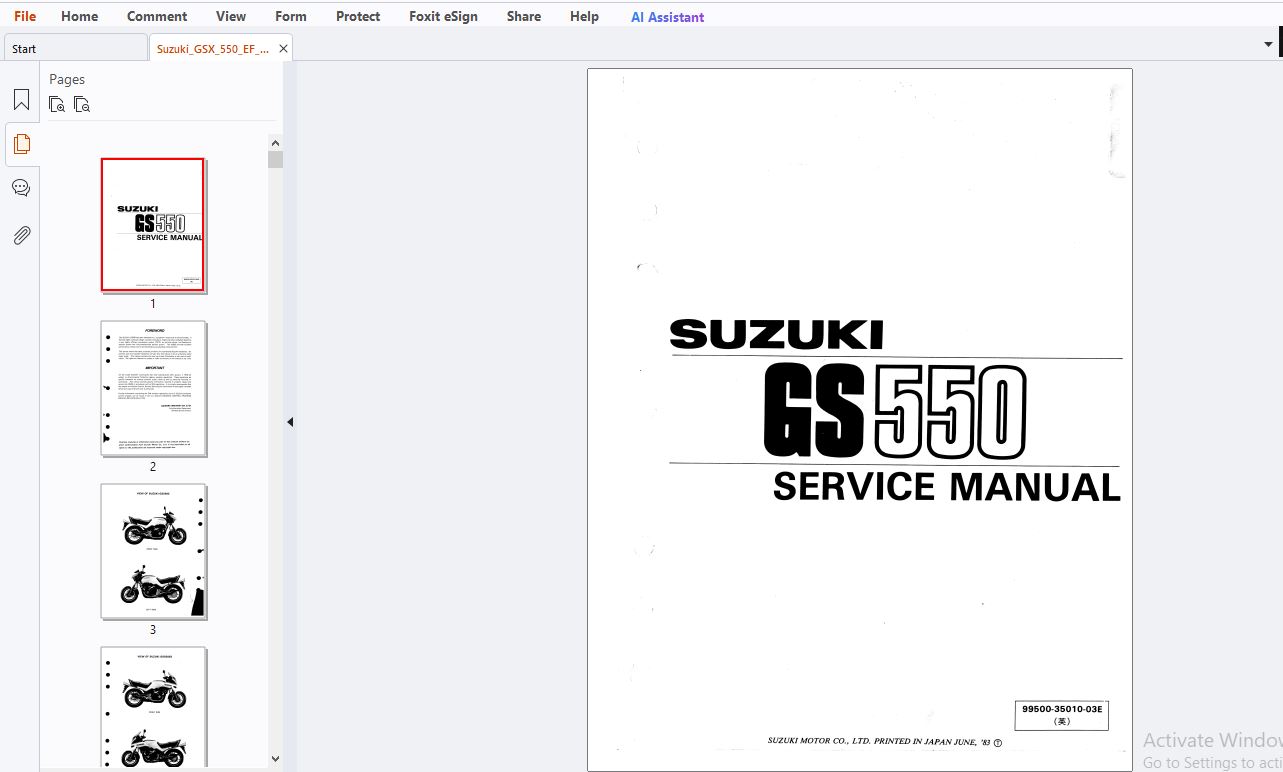Open the Foxit eSign tab
The width and height of the screenshot is (1283, 772).
443,16
